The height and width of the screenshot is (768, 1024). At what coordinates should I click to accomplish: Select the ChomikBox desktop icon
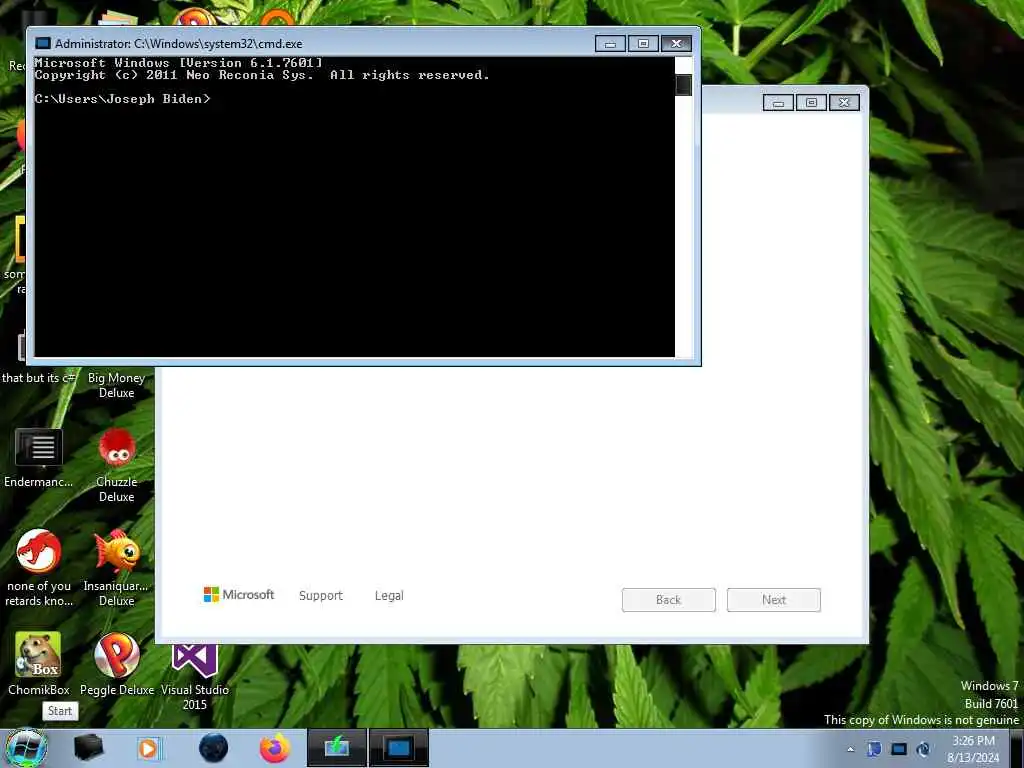(39, 664)
